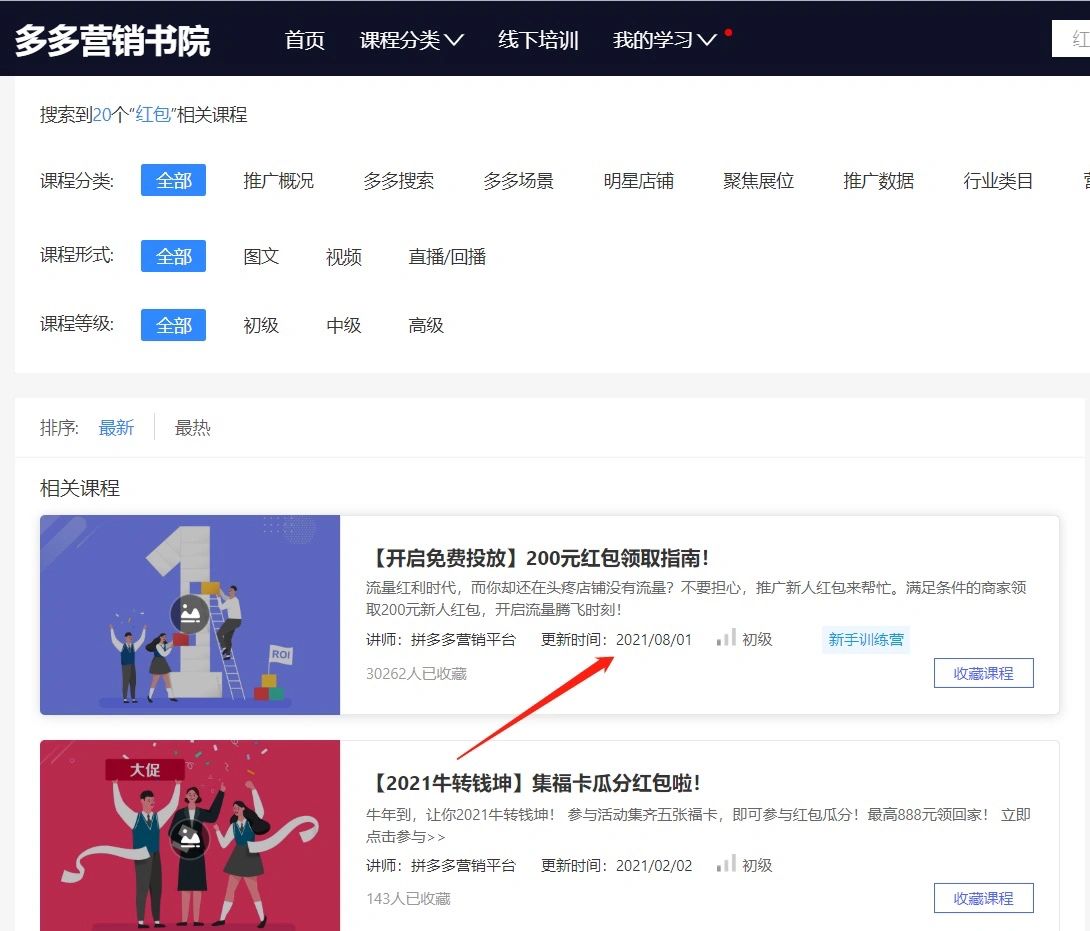
Task: Click the 30262人已收藏 count text
Action: point(416,673)
